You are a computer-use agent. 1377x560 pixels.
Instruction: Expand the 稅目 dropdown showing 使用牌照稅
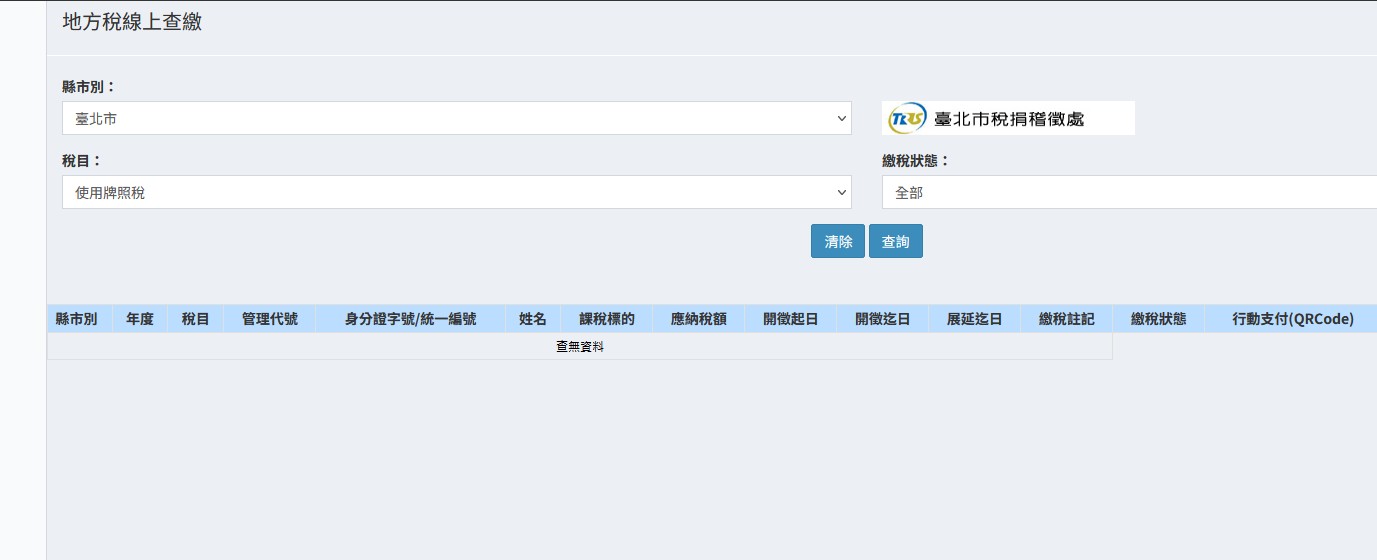[456, 192]
